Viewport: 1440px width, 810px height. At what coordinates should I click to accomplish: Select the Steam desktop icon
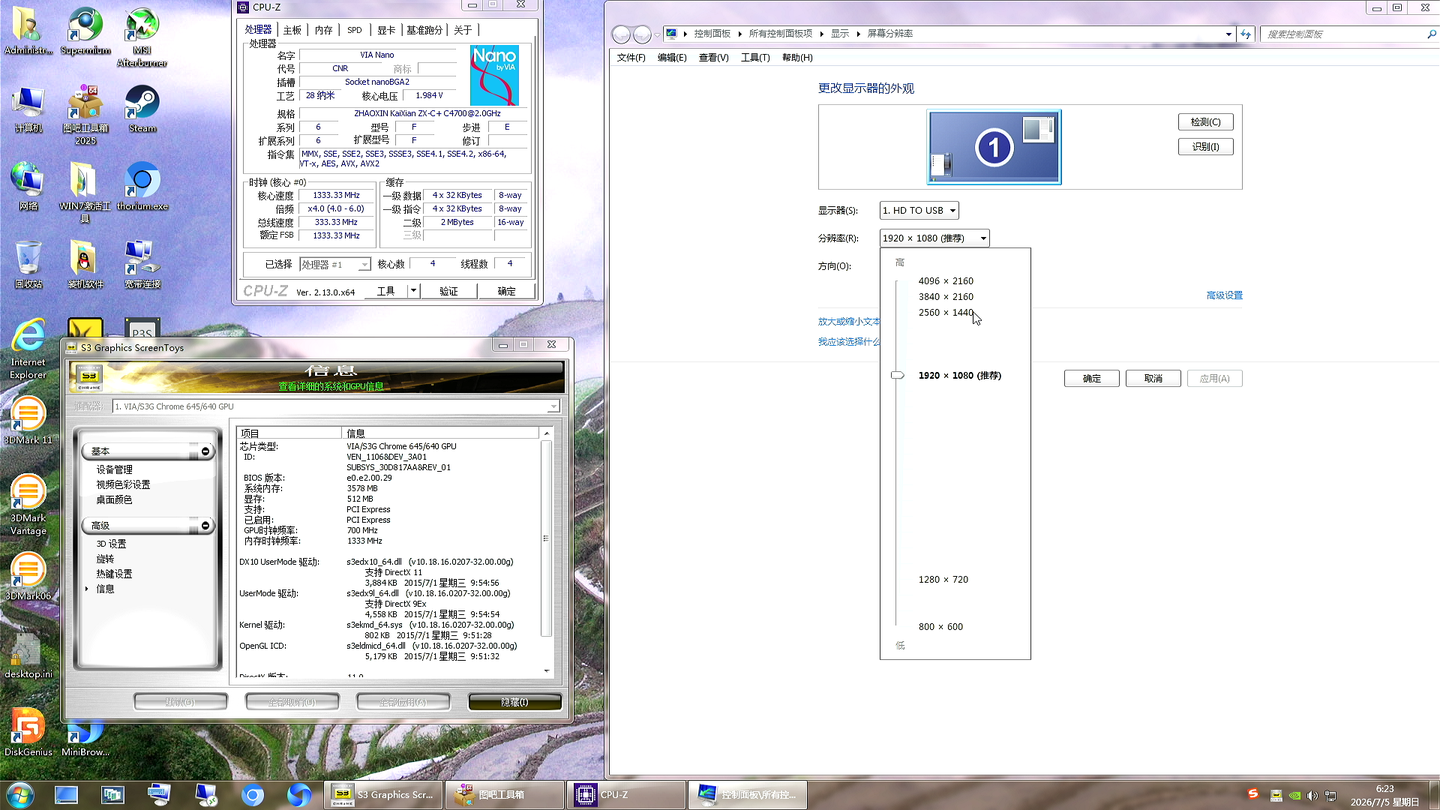(142, 109)
